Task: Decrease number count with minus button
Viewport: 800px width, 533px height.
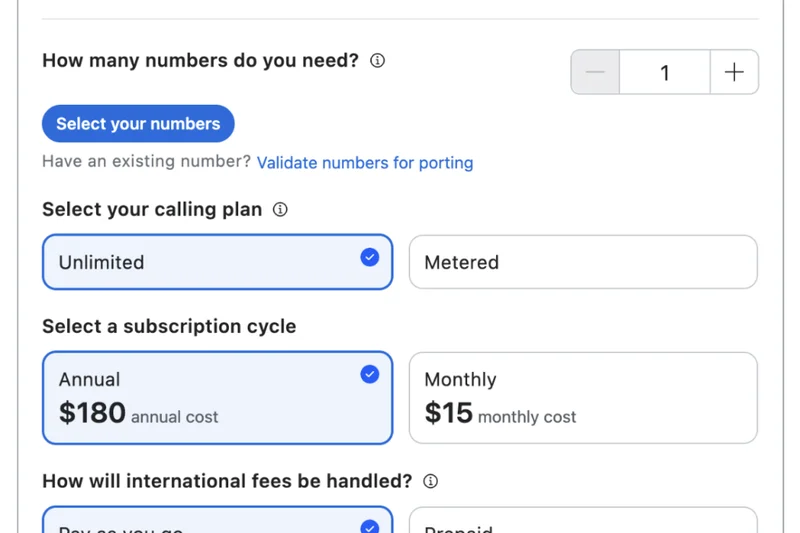Action: tap(595, 72)
